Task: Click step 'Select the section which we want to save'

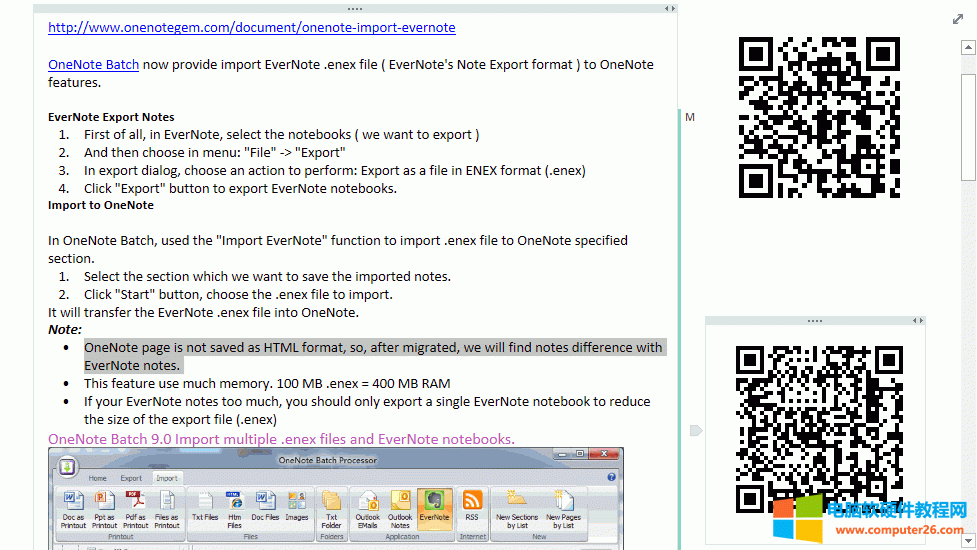Action: [x=267, y=277]
